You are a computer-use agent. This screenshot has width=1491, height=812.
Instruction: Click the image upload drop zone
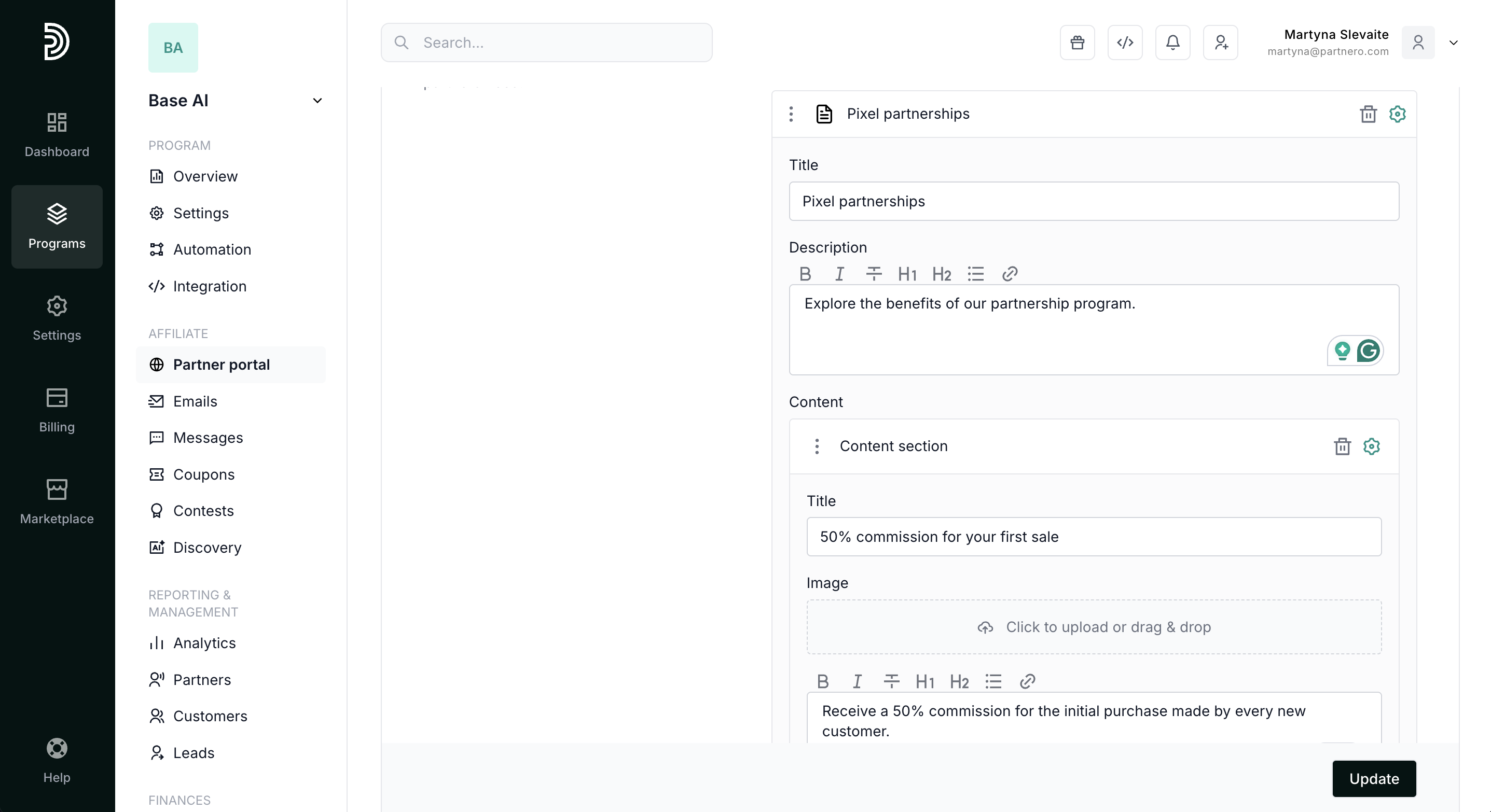click(1094, 627)
